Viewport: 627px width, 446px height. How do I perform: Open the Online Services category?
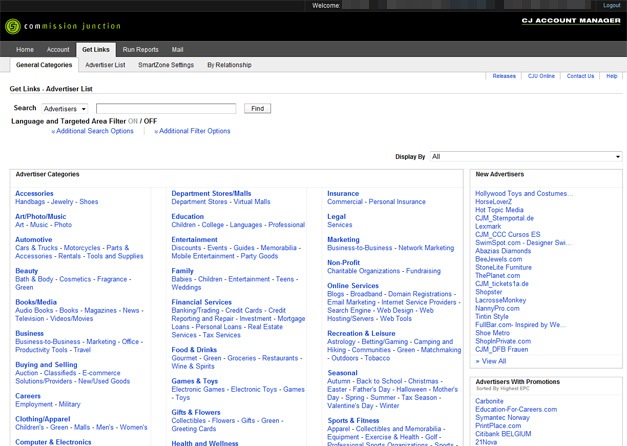pos(353,286)
